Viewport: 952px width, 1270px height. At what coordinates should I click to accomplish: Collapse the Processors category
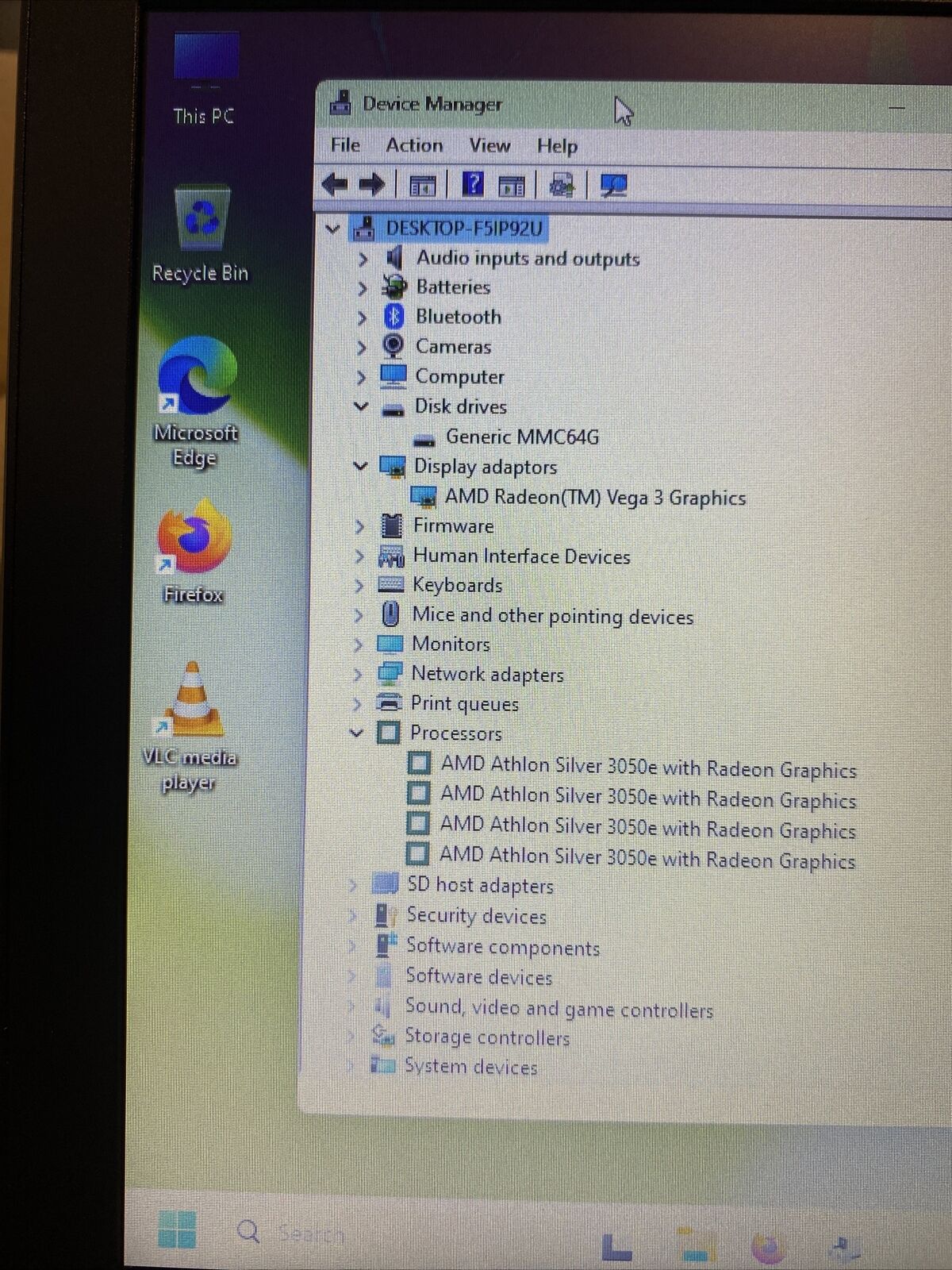click(356, 733)
